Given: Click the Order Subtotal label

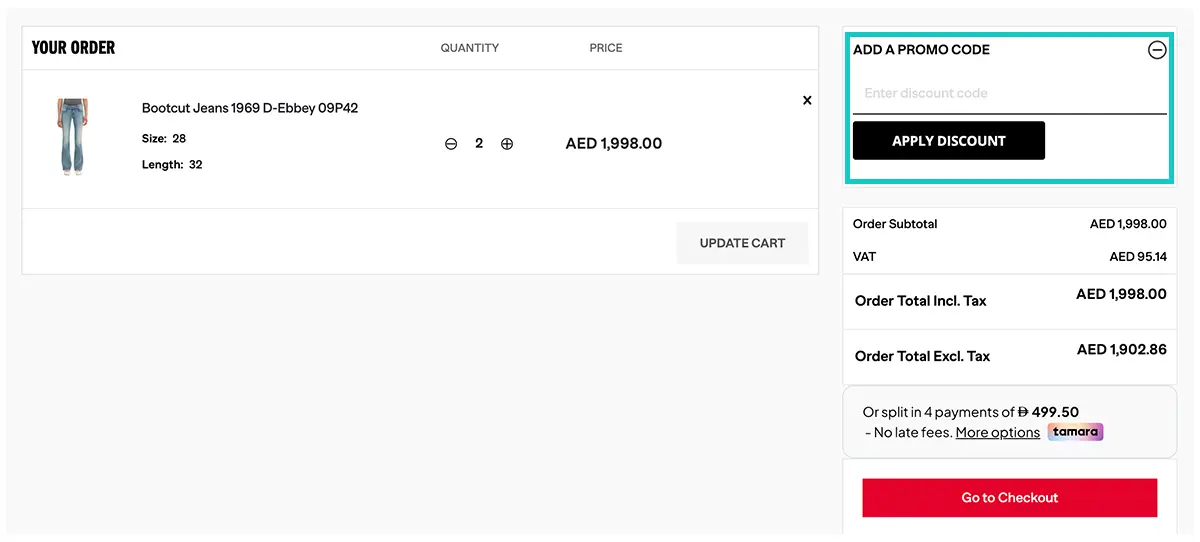Looking at the screenshot, I should 895,224.
